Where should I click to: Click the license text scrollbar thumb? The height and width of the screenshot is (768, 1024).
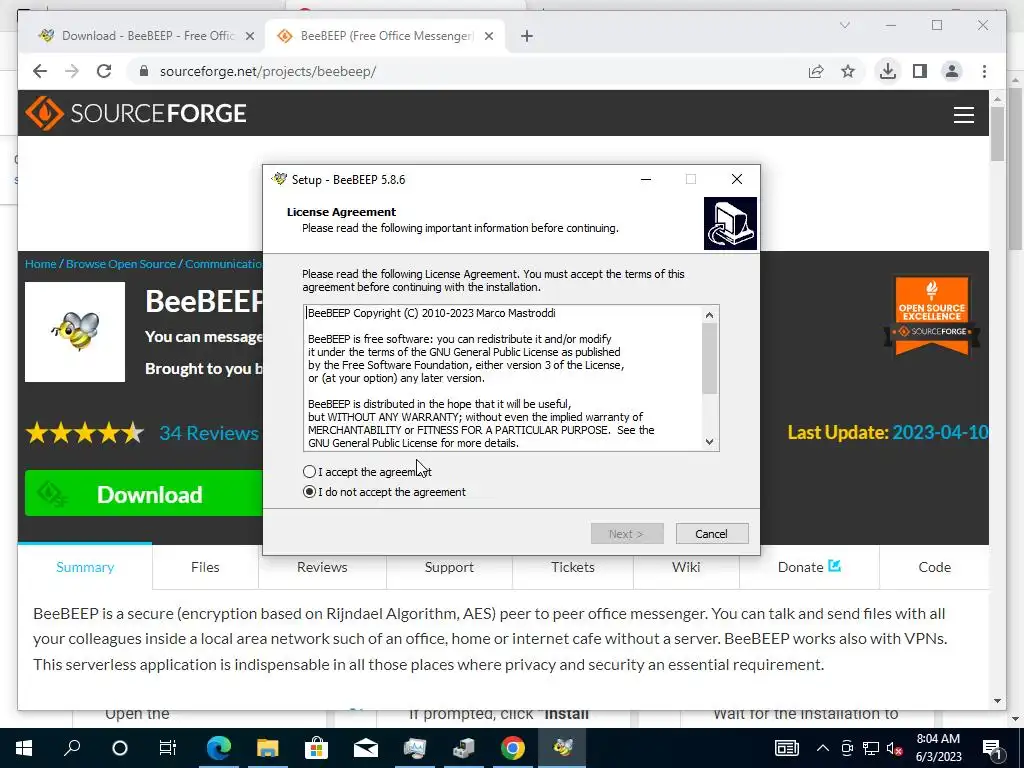click(x=709, y=358)
